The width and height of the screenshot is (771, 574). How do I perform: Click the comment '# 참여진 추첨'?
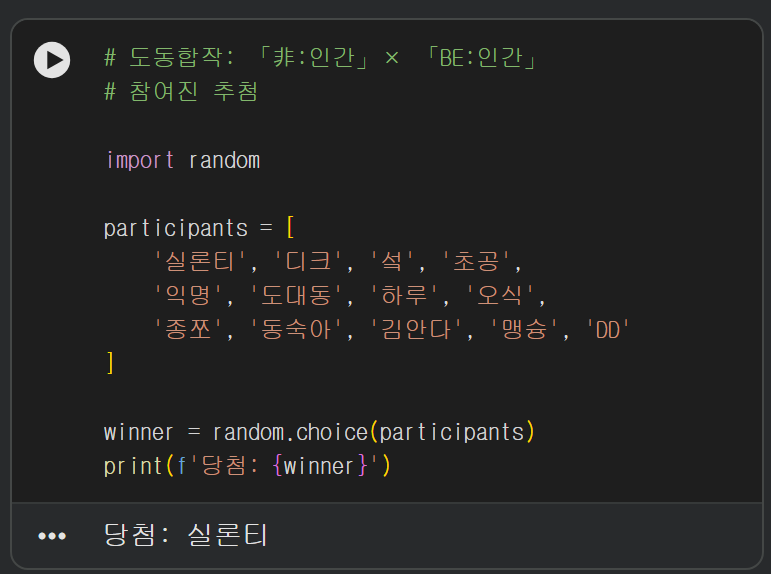click(181, 92)
